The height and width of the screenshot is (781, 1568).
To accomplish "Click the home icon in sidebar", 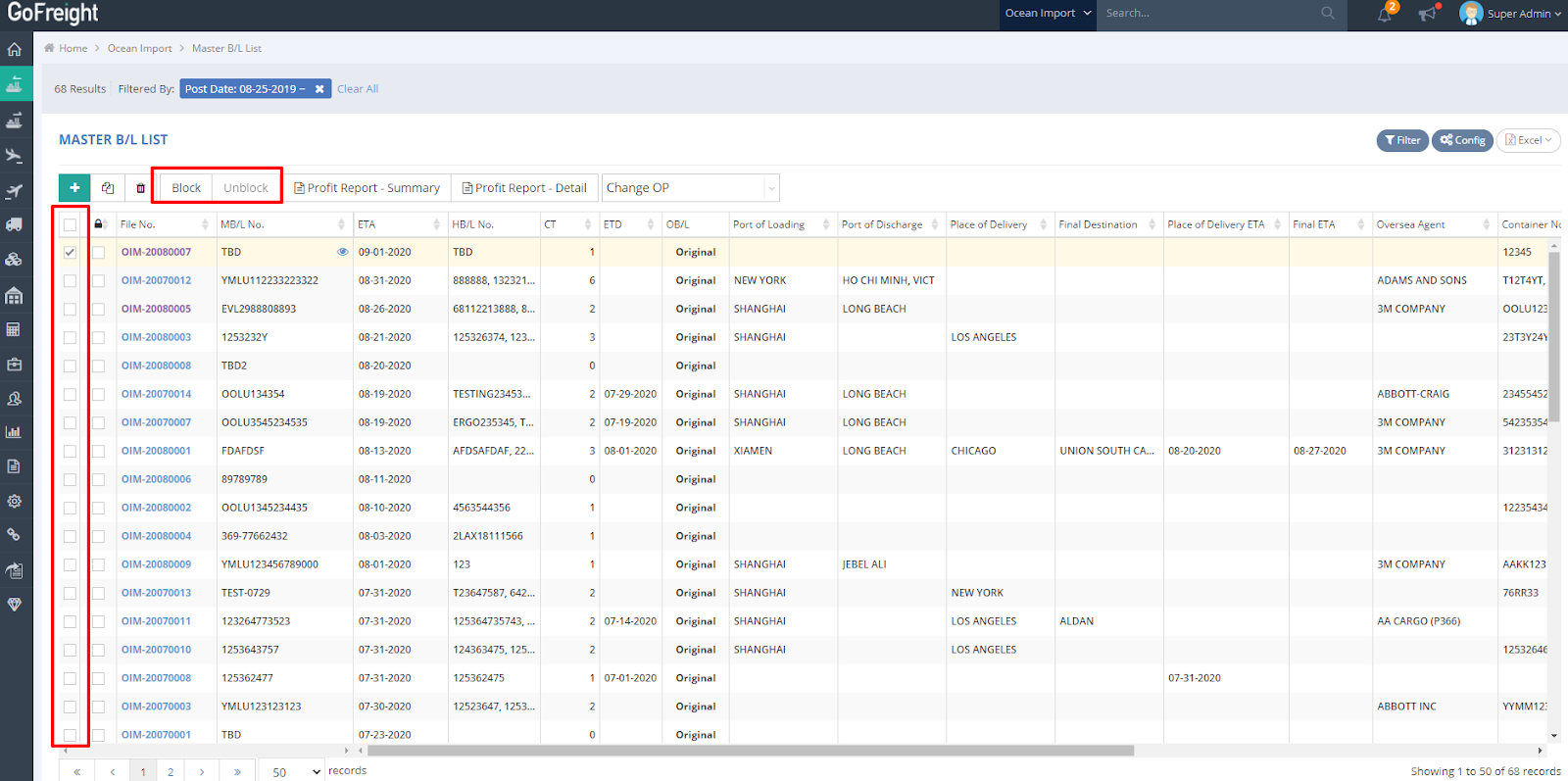I will [15, 49].
